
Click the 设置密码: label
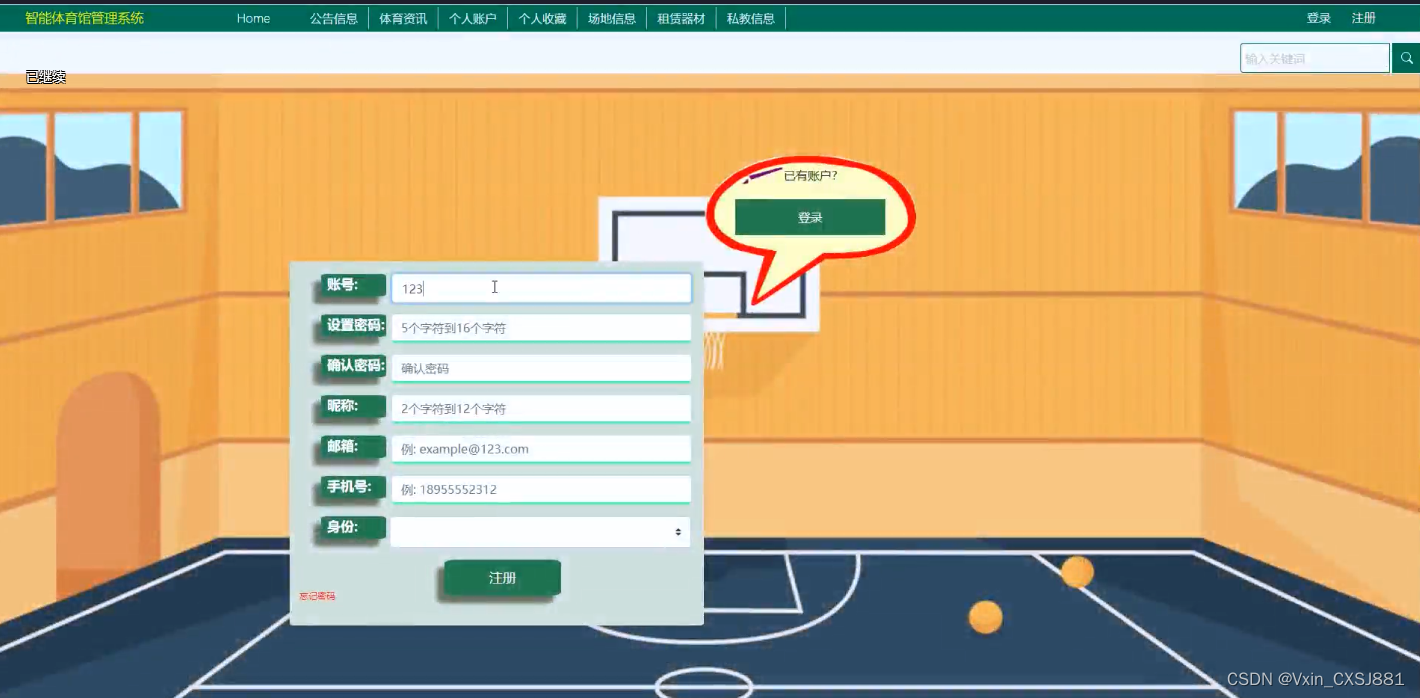coord(354,326)
